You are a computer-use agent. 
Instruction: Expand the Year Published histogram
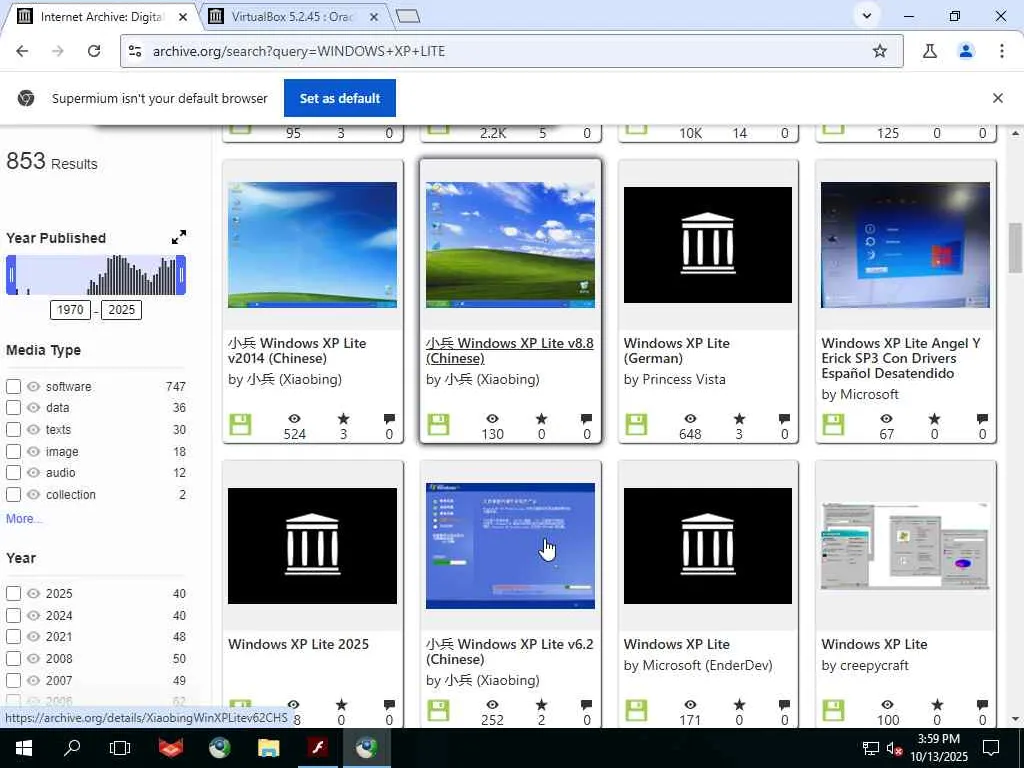pos(178,237)
